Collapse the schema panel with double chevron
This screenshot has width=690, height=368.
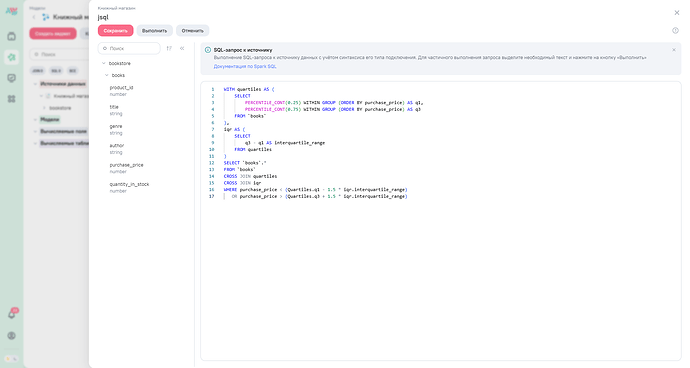[182, 48]
